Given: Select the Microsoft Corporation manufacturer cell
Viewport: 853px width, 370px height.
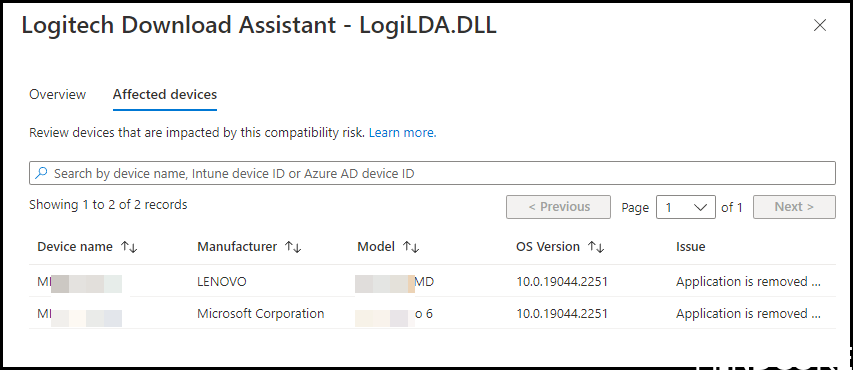Looking at the screenshot, I should click(x=261, y=314).
